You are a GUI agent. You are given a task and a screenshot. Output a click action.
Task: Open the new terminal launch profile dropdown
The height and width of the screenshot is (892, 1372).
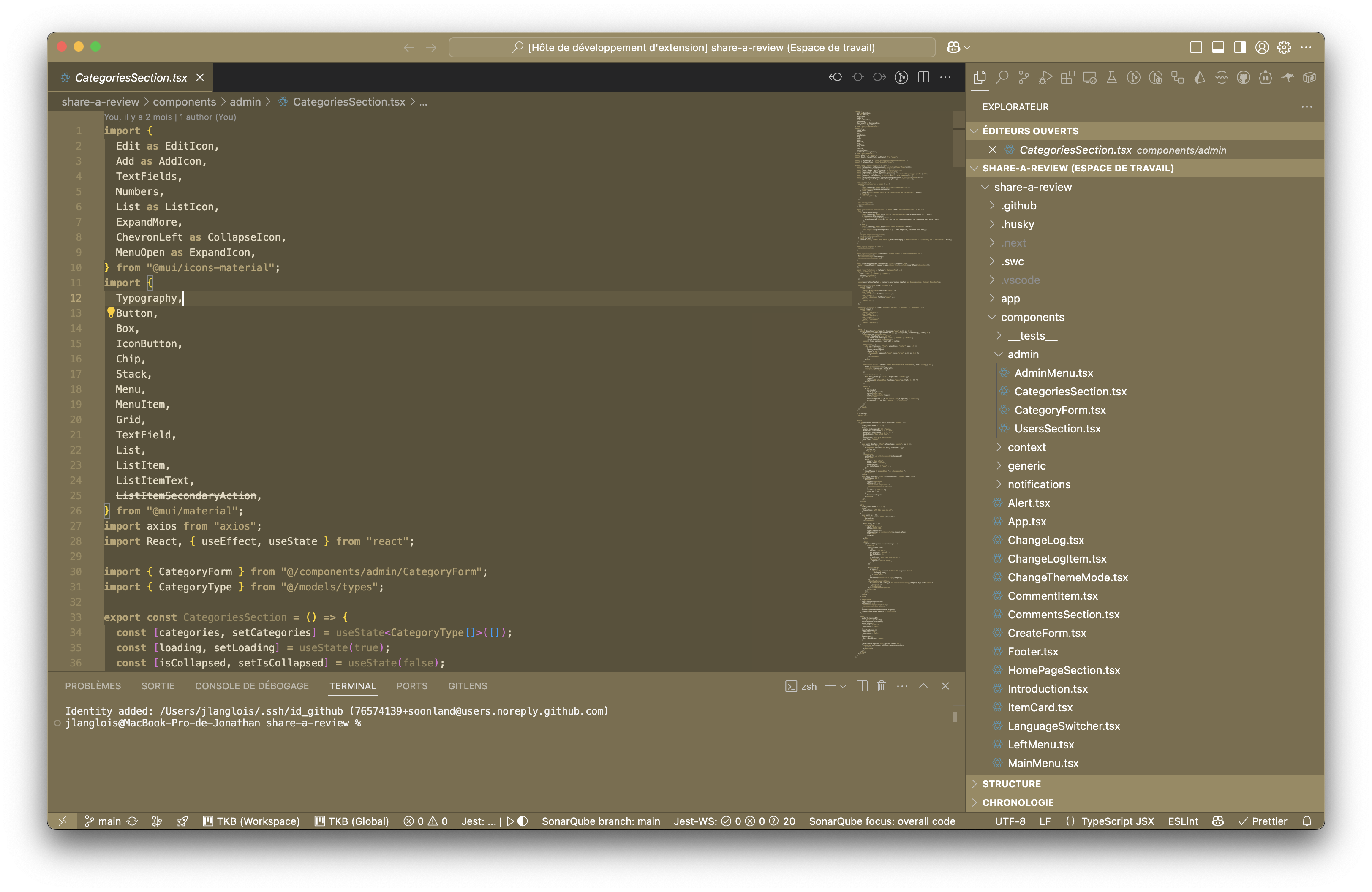[844, 686]
